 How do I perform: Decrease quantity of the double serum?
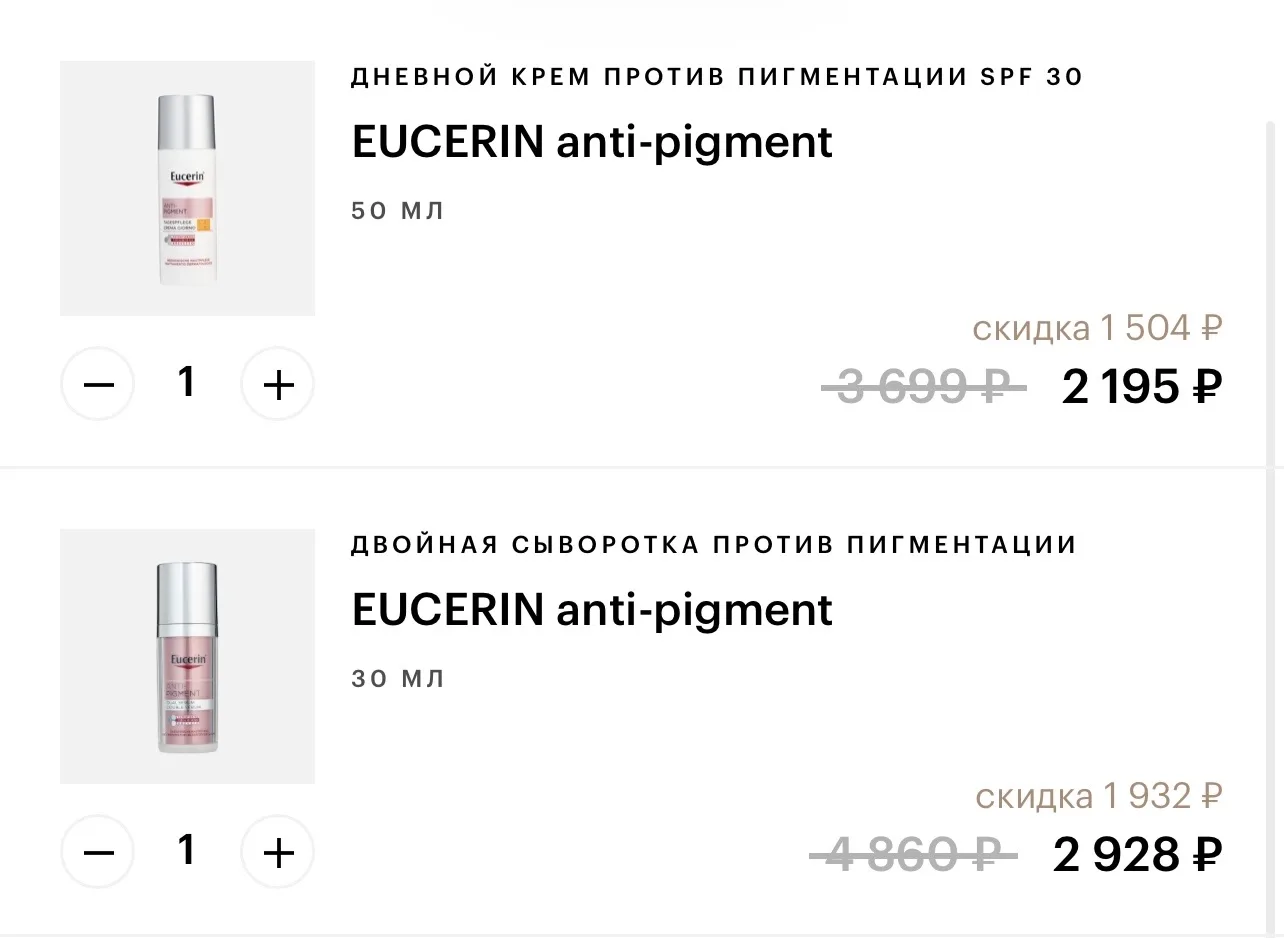[x=98, y=852]
